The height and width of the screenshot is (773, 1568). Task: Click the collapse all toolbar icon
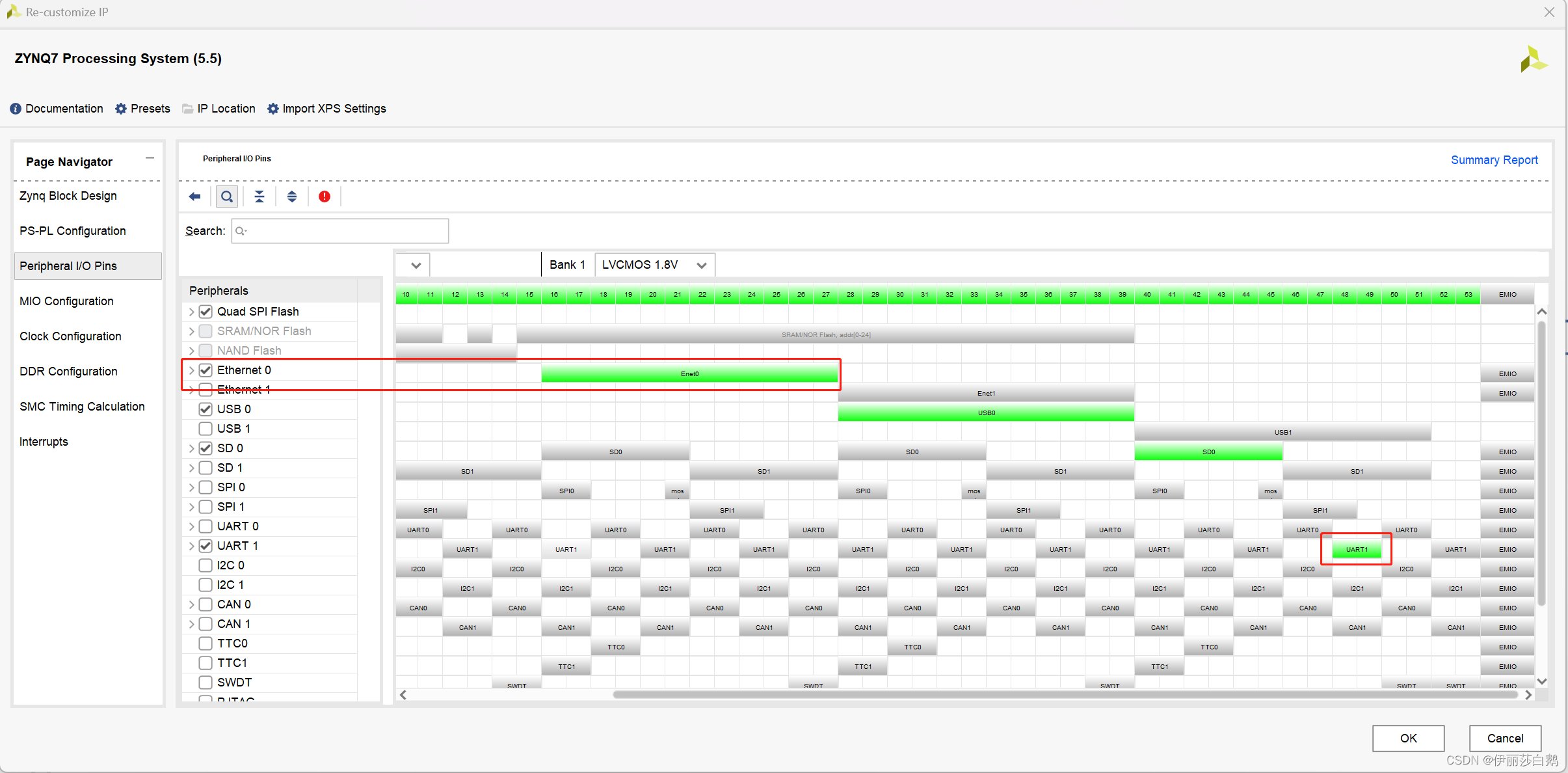tap(259, 197)
